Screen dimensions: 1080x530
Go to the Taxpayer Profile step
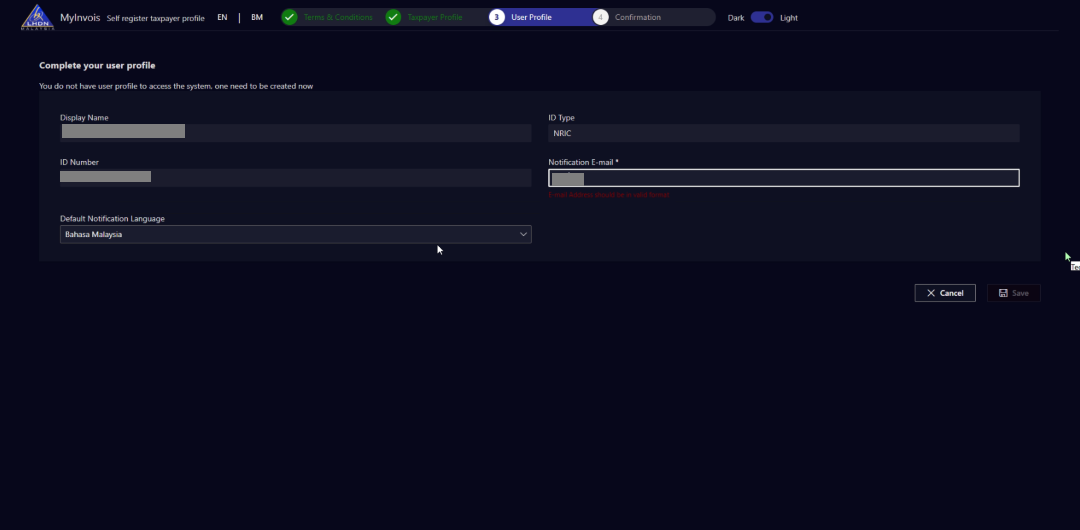point(437,17)
